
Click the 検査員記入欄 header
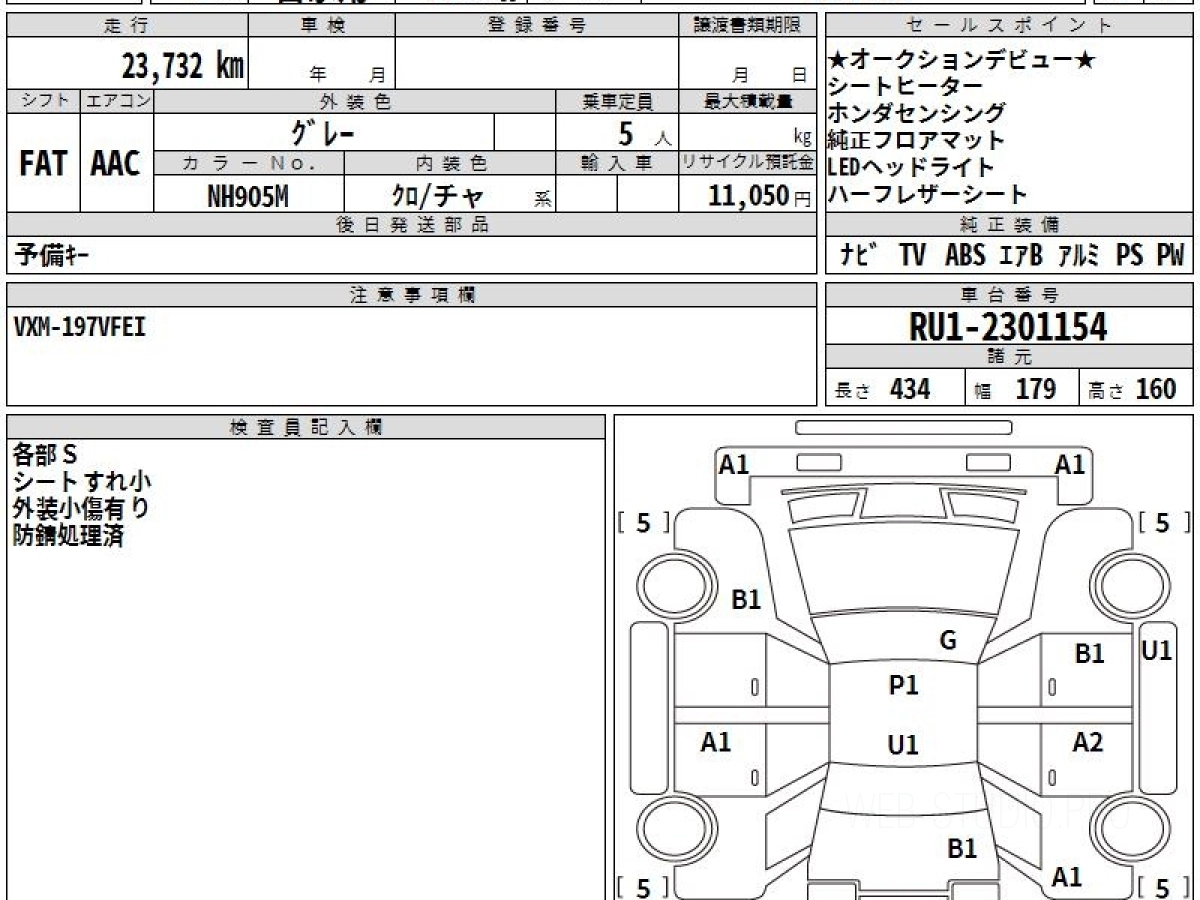(306, 426)
